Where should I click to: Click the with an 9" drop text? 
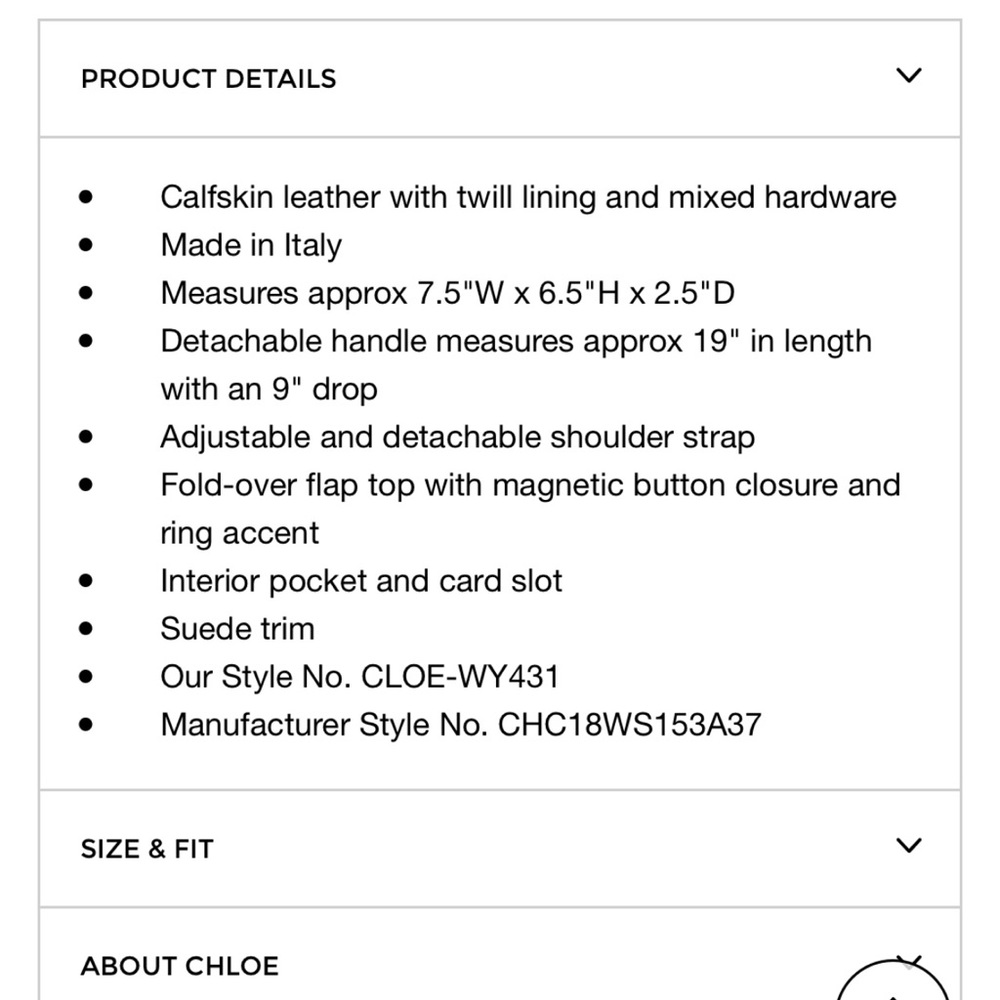point(268,390)
